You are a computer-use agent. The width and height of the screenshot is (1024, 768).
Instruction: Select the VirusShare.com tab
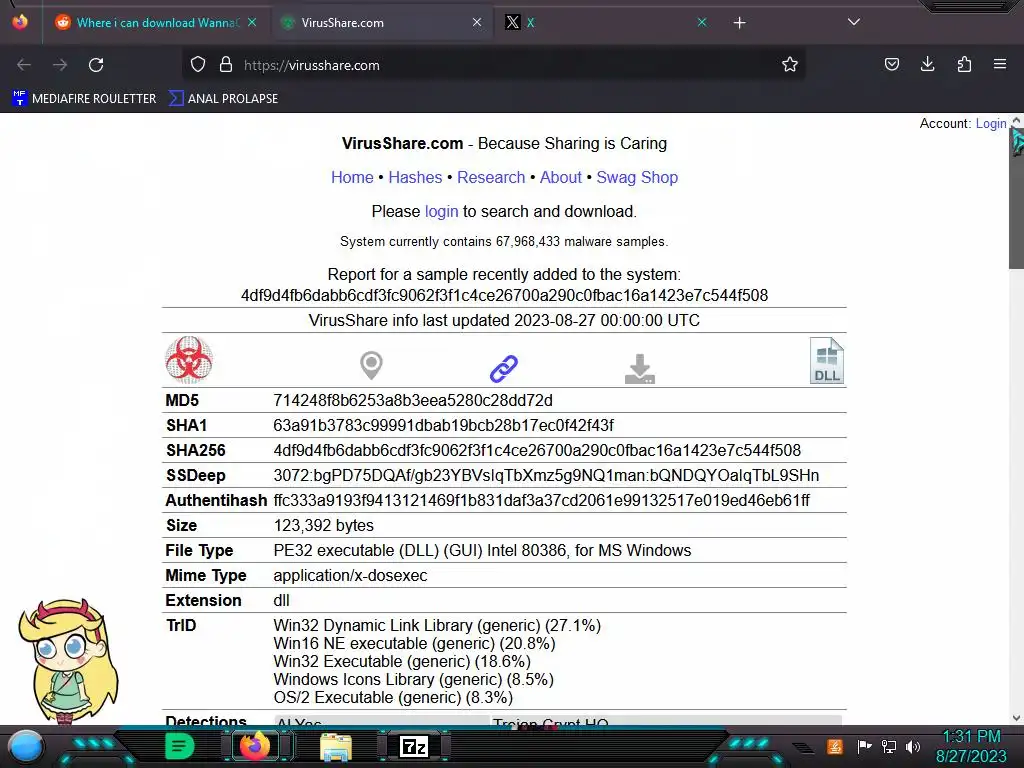tap(382, 23)
